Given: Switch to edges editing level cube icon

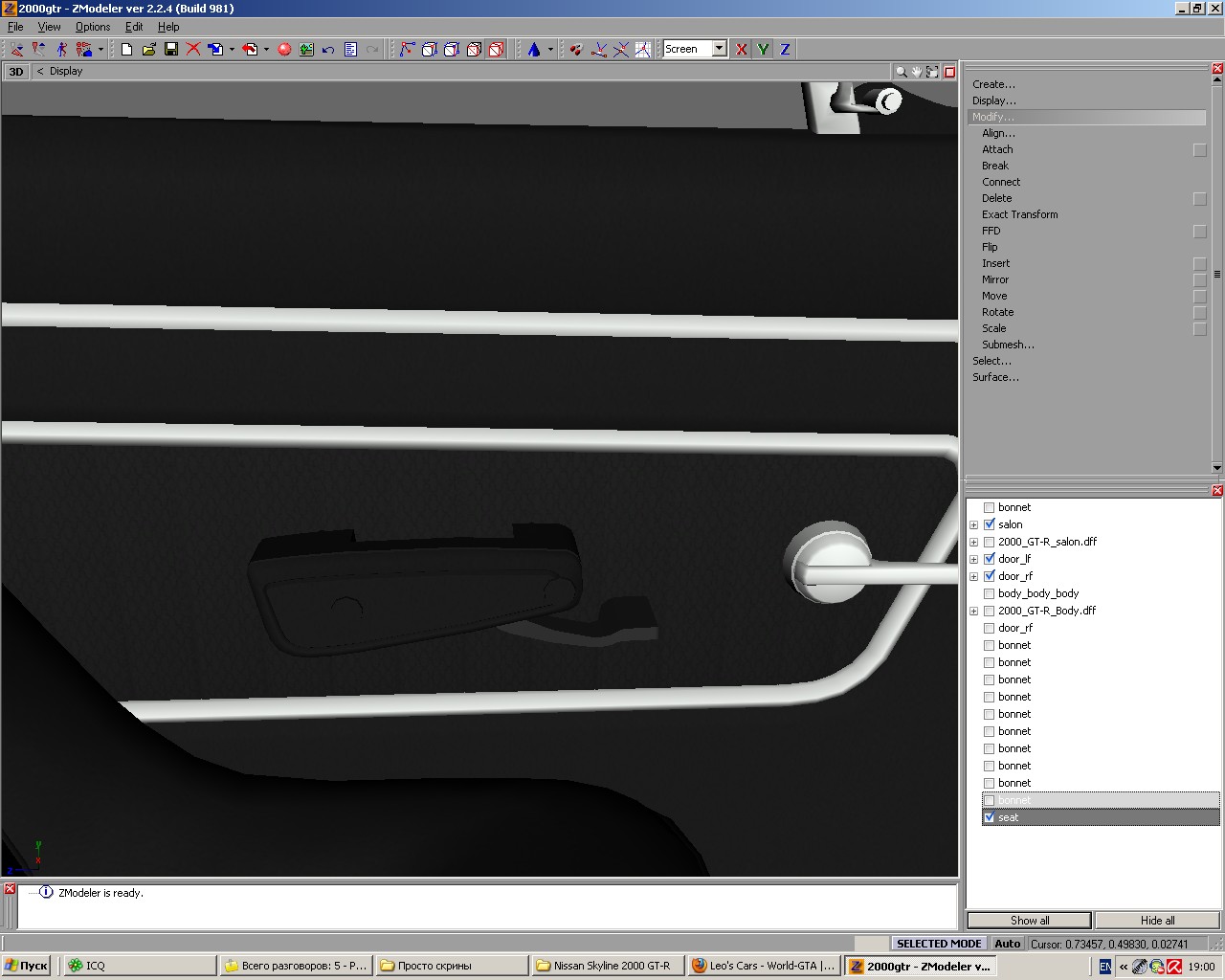Looking at the screenshot, I should click(x=430, y=49).
